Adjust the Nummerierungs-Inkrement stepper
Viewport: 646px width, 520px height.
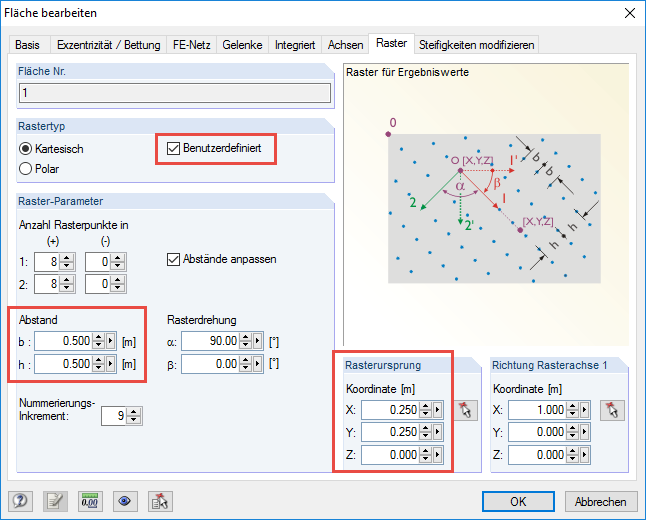(133, 416)
